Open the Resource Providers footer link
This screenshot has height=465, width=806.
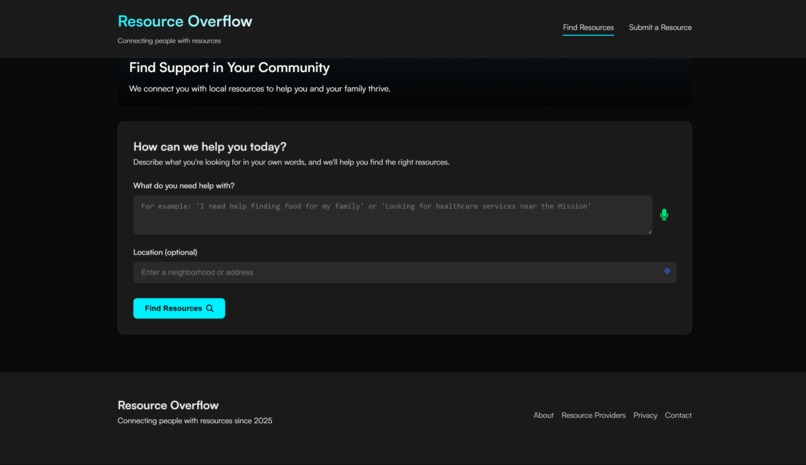(x=593, y=415)
